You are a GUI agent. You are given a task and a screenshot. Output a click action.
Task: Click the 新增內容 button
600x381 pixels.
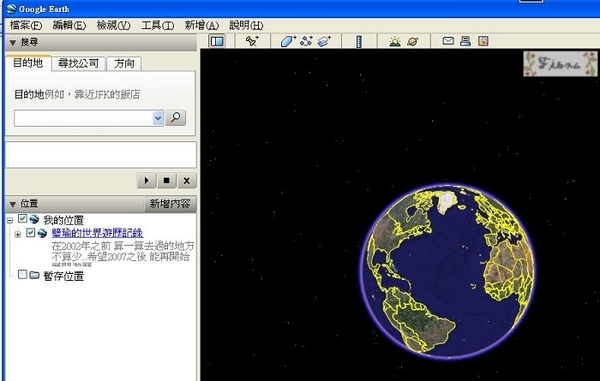(170, 204)
